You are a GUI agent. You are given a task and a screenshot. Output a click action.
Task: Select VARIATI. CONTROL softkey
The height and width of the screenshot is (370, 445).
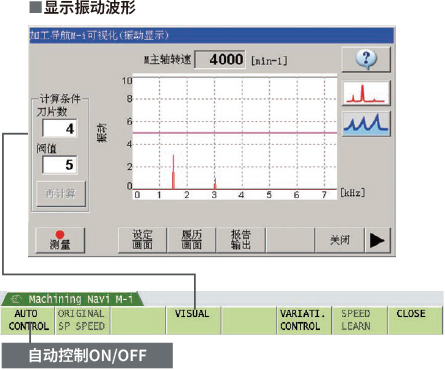[x=304, y=320]
